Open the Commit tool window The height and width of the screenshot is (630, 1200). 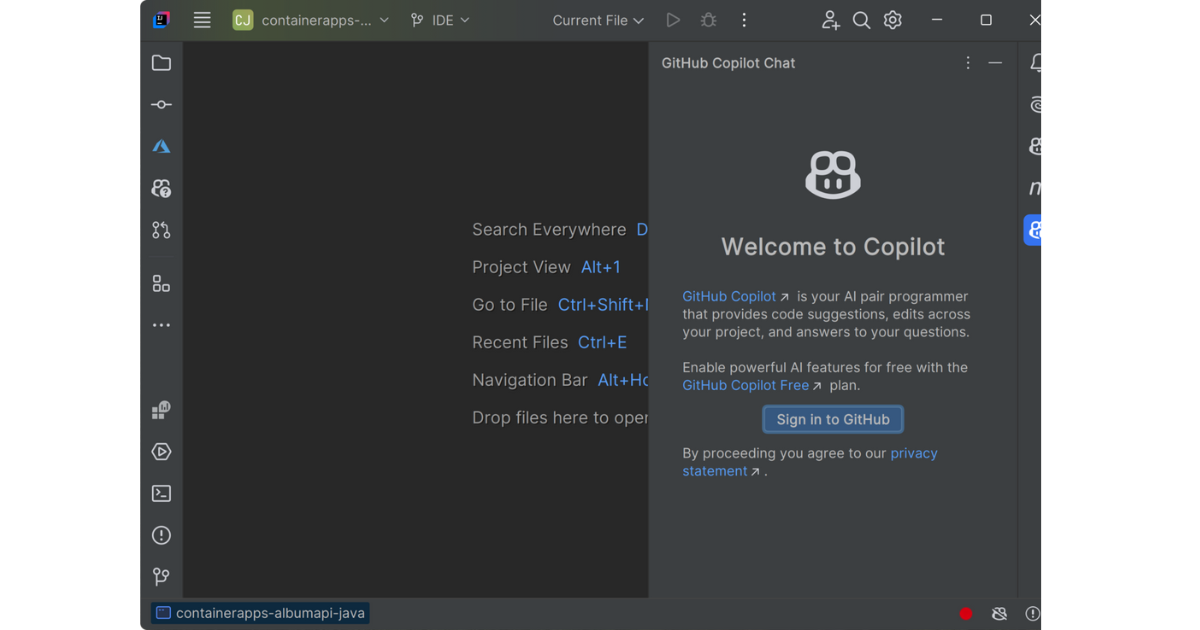click(161, 104)
